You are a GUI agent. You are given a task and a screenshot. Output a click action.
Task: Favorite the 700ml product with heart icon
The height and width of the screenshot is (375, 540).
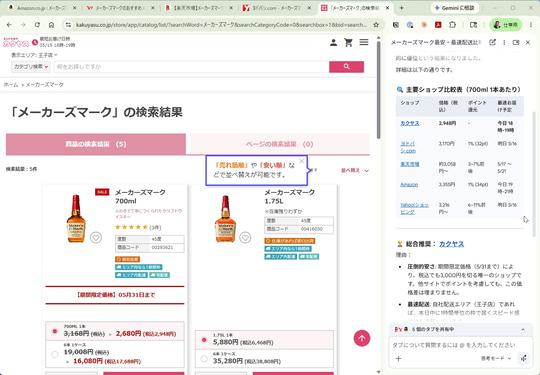96,238
